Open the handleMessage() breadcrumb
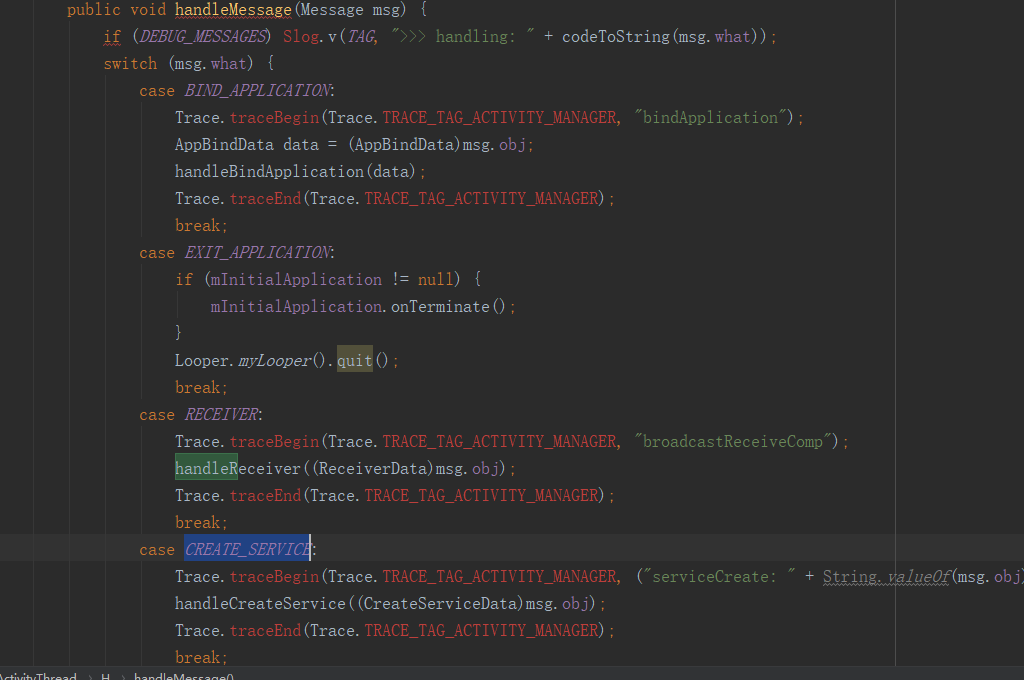Image resolution: width=1024 pixels, height=680 pixels. 184,675
